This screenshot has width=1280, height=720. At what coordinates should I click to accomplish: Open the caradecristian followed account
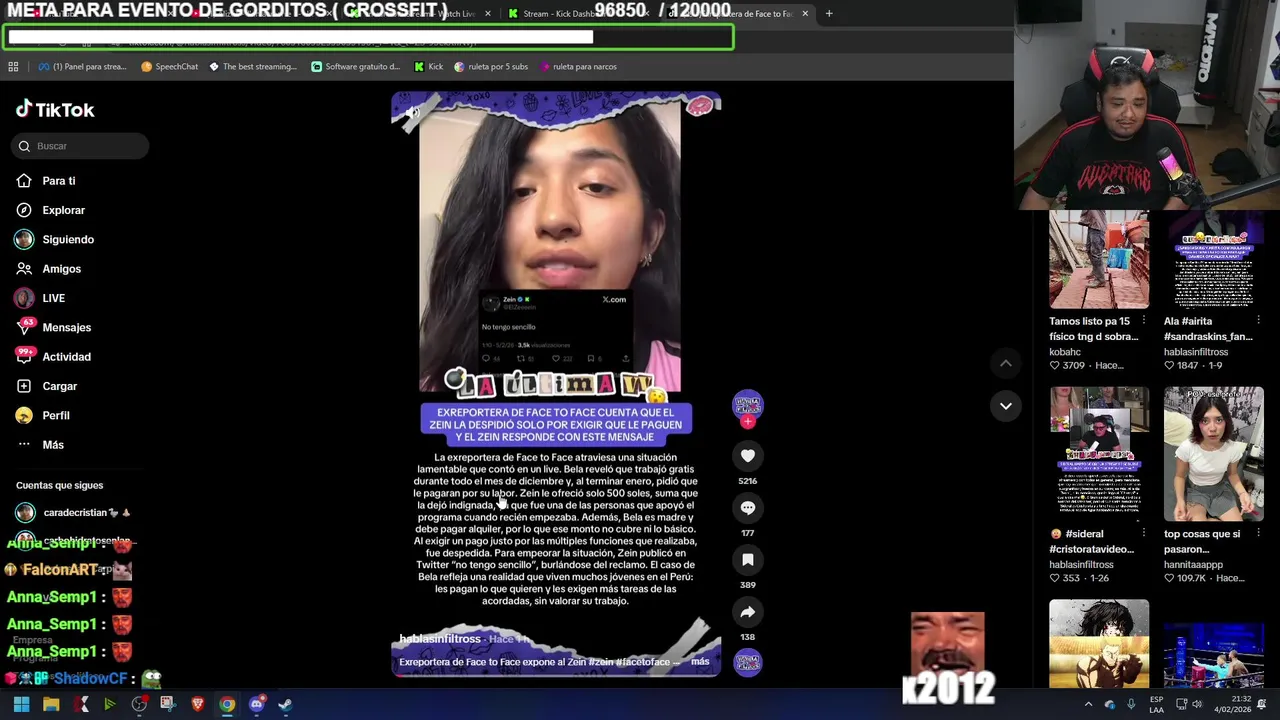[x=74, y=513]
